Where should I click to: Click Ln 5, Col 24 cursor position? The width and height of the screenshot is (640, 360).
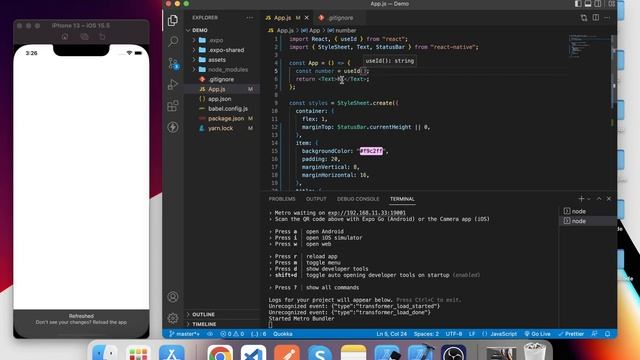tap(391, 334)
